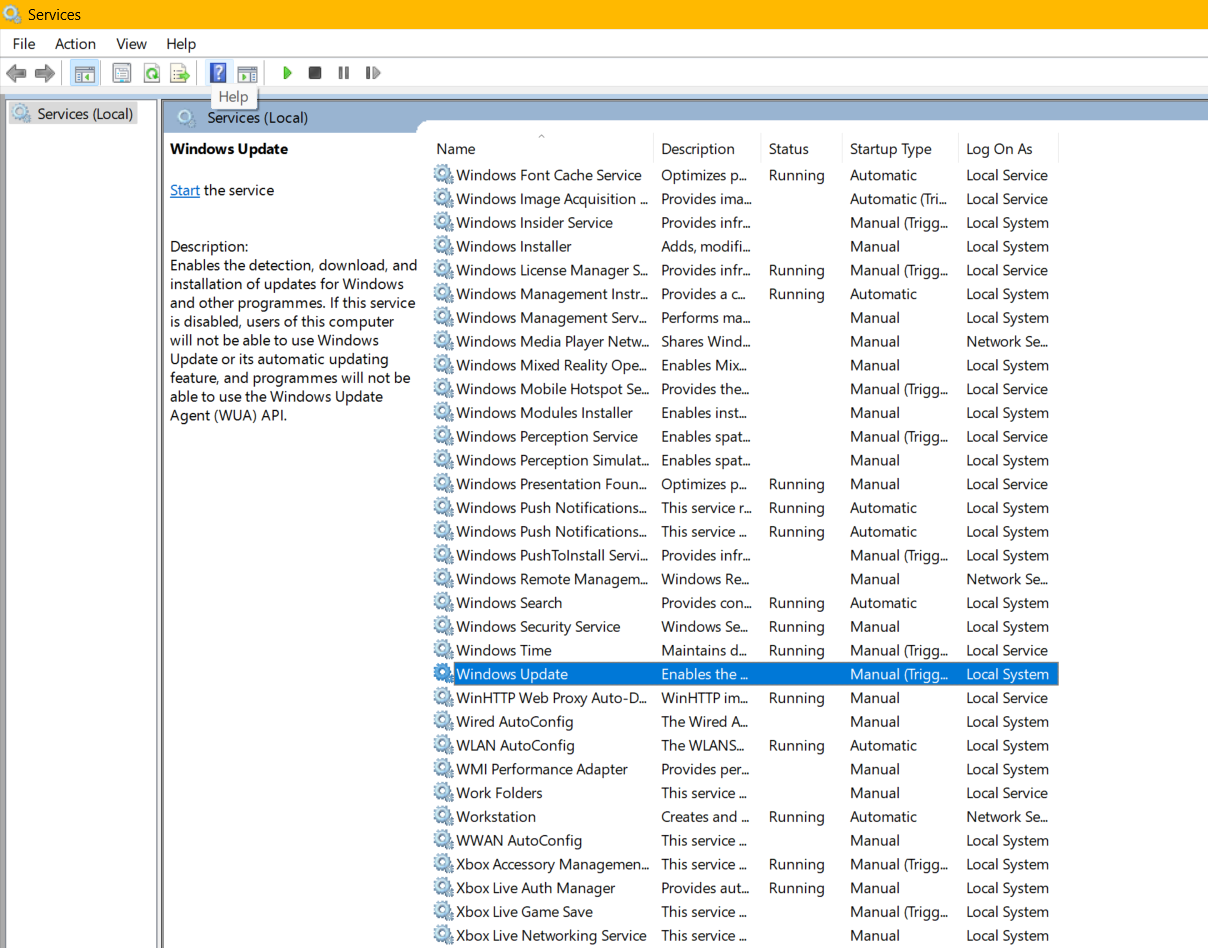Select the Windows Perception Simulation service
Screen dimensions: 1208x948
745,460
